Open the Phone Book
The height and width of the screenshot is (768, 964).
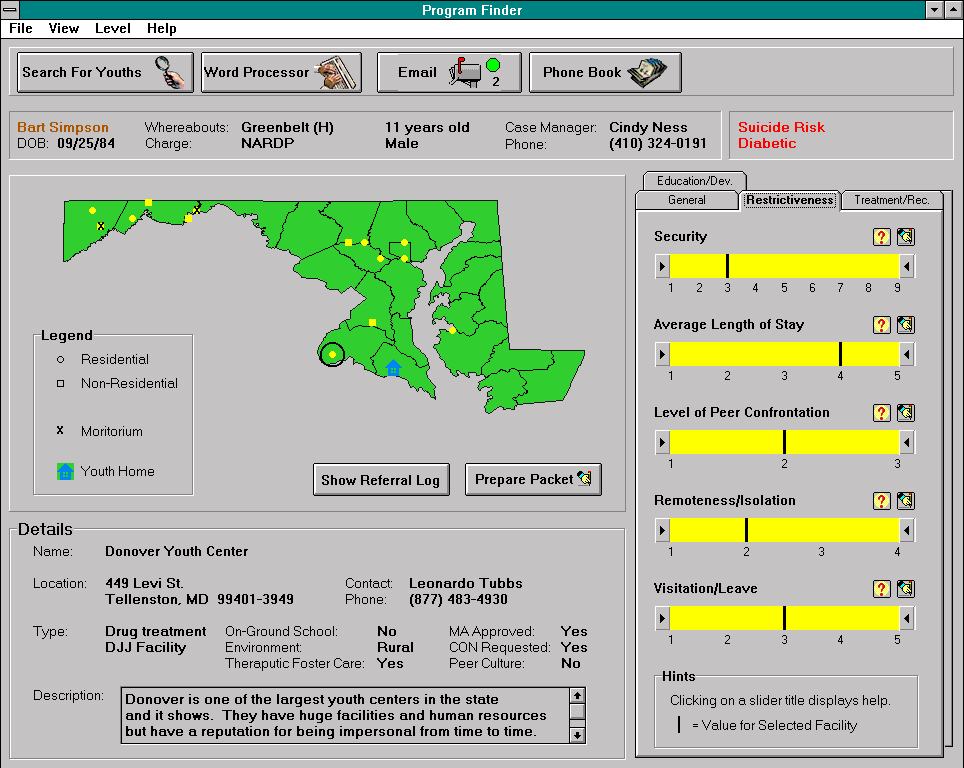click(x=604, y=73)
